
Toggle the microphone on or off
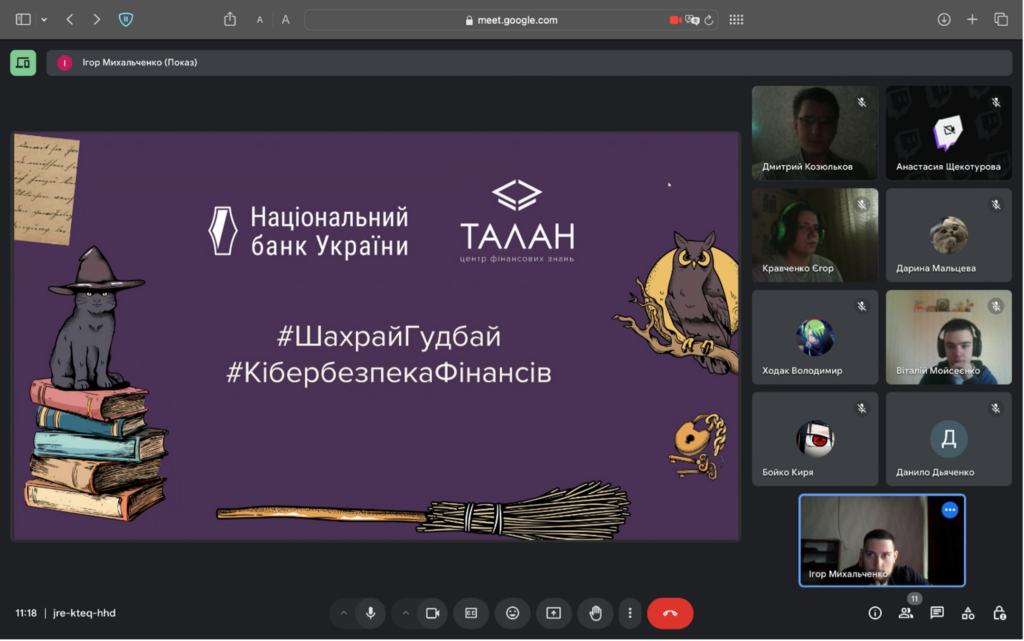coord(370,613)
